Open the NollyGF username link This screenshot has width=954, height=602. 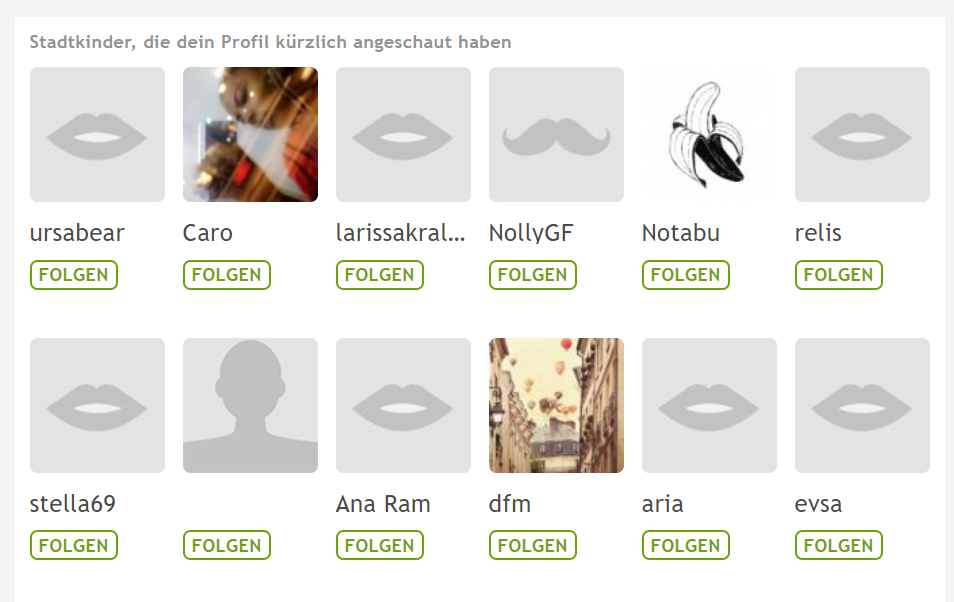pos(531,233)
